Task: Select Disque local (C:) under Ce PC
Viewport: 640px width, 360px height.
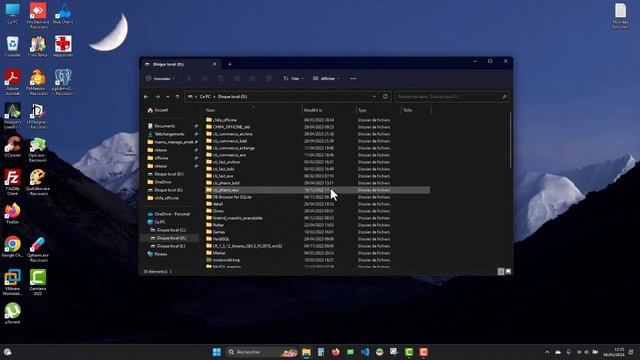Action: [170, 230]
